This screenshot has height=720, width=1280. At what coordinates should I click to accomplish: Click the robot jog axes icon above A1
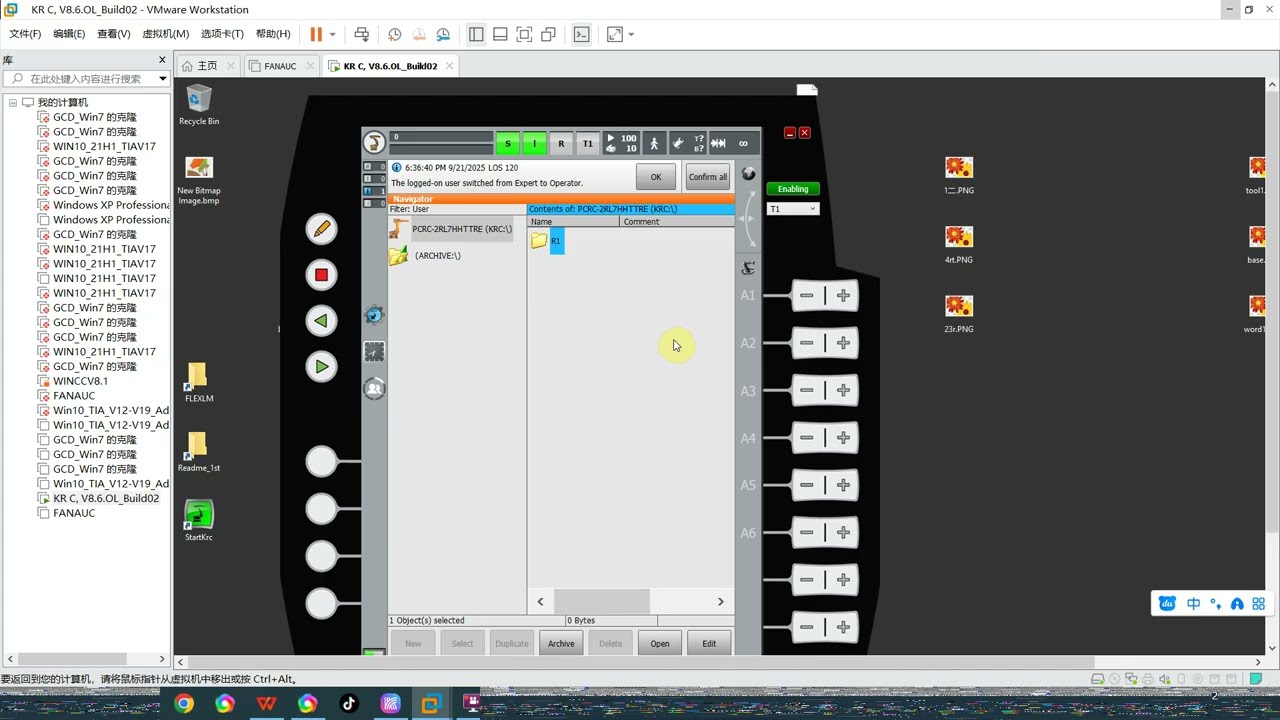748,268
